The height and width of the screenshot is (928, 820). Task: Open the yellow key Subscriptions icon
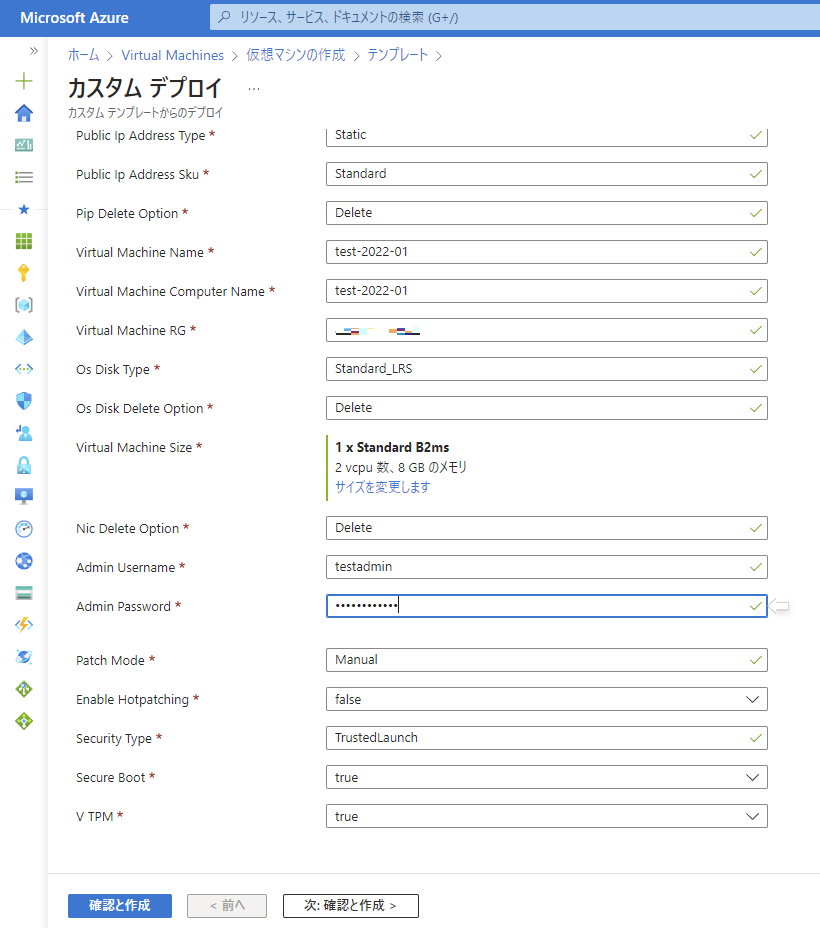(x=24, y=273)
